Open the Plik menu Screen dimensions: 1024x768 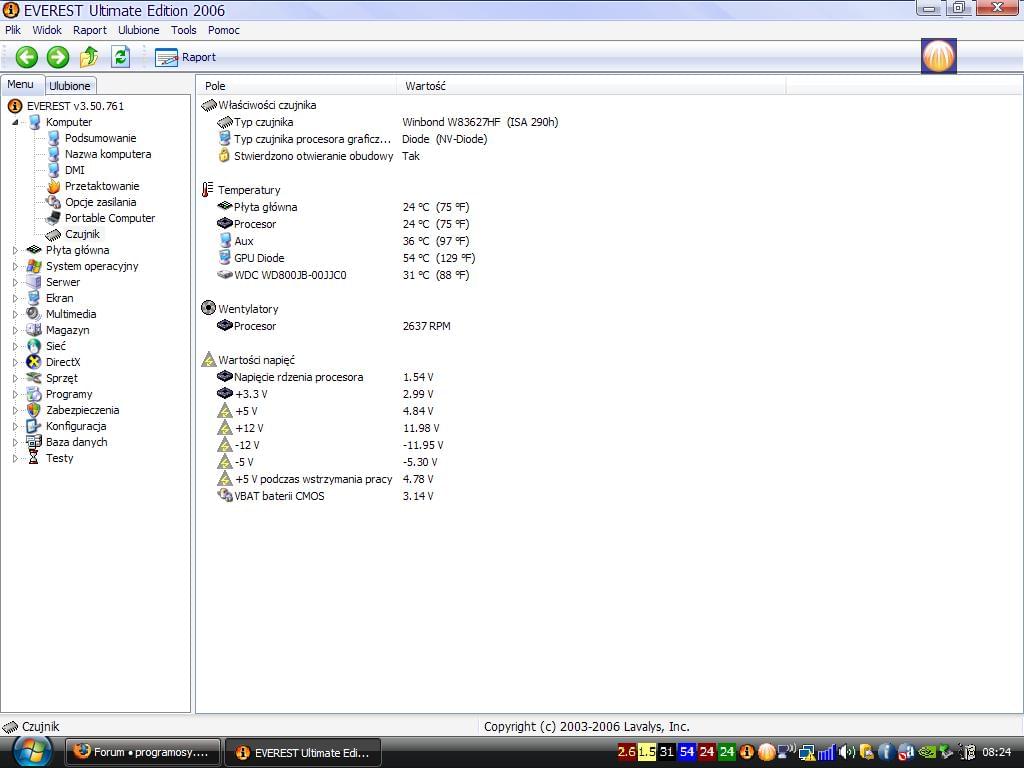13,30
